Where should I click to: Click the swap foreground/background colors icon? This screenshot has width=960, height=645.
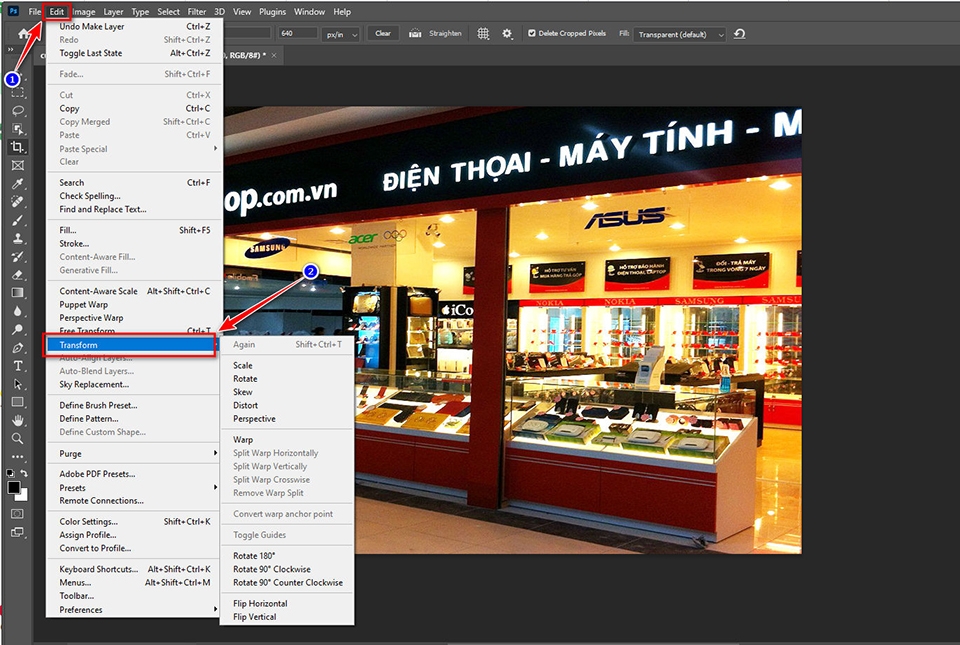pyautogui.click(x=24, y=473)
